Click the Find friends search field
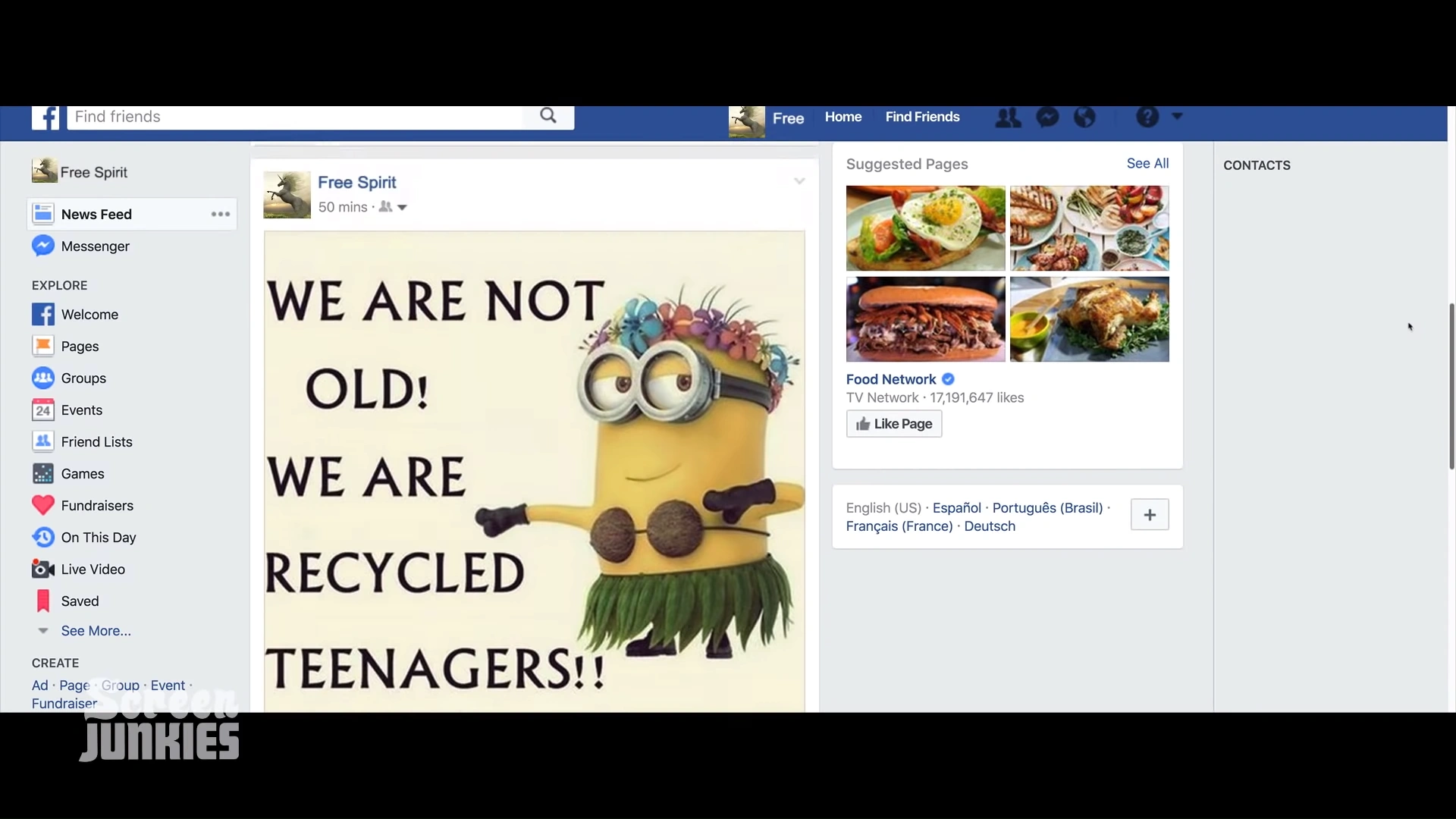1456x819 pixels. [x=296, y=117]
